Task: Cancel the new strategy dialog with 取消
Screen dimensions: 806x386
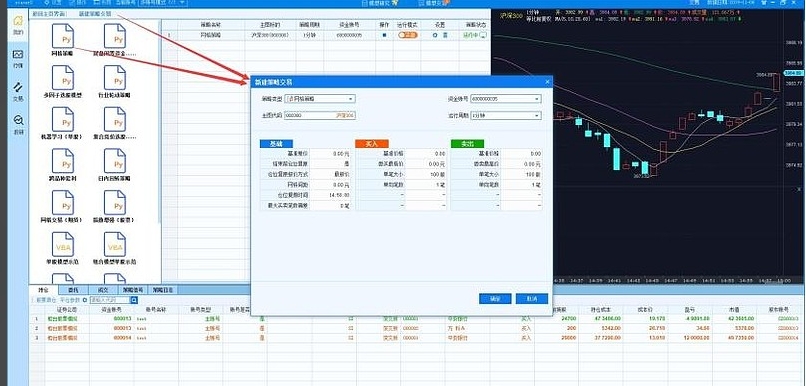Action: pos(532,299)
